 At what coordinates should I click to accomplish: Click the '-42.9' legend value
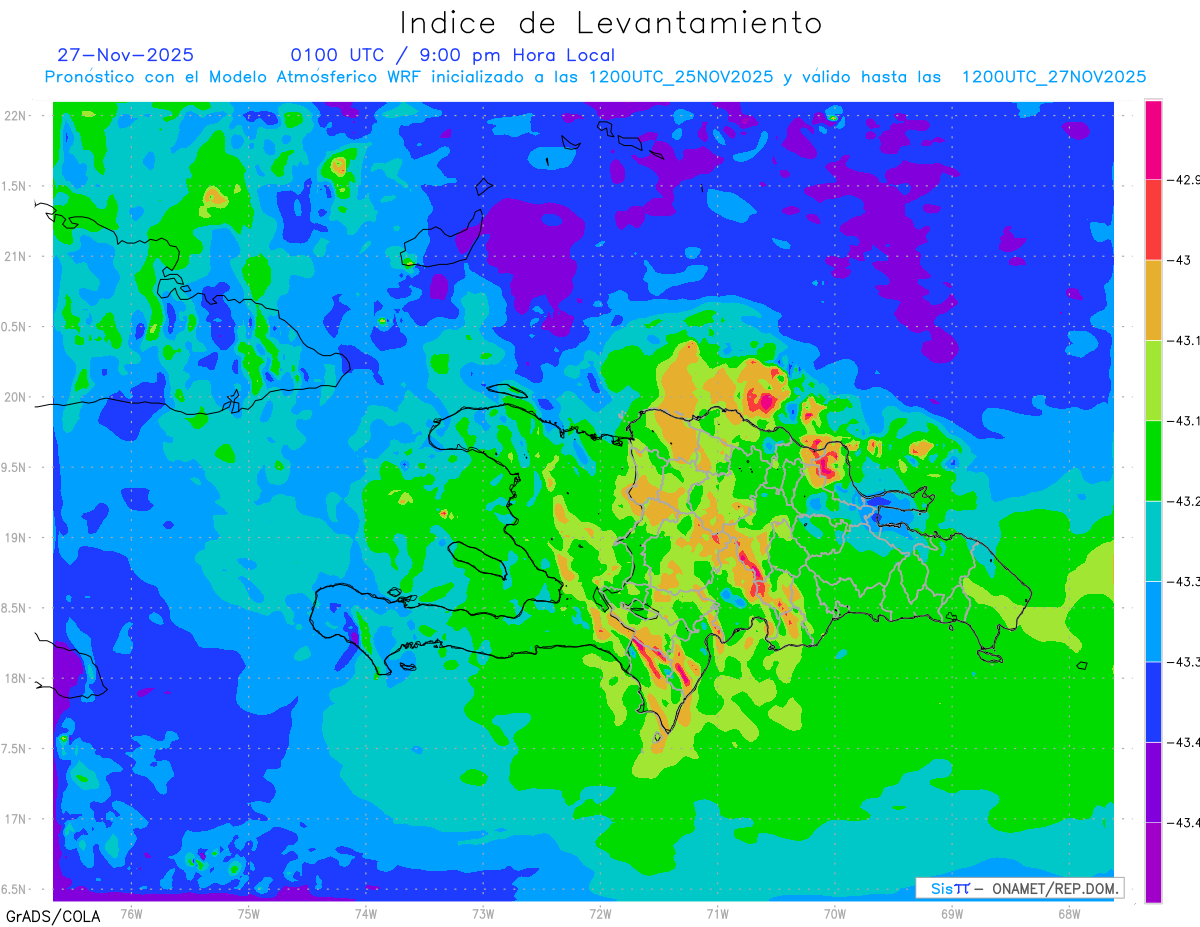coord(1183,180)
